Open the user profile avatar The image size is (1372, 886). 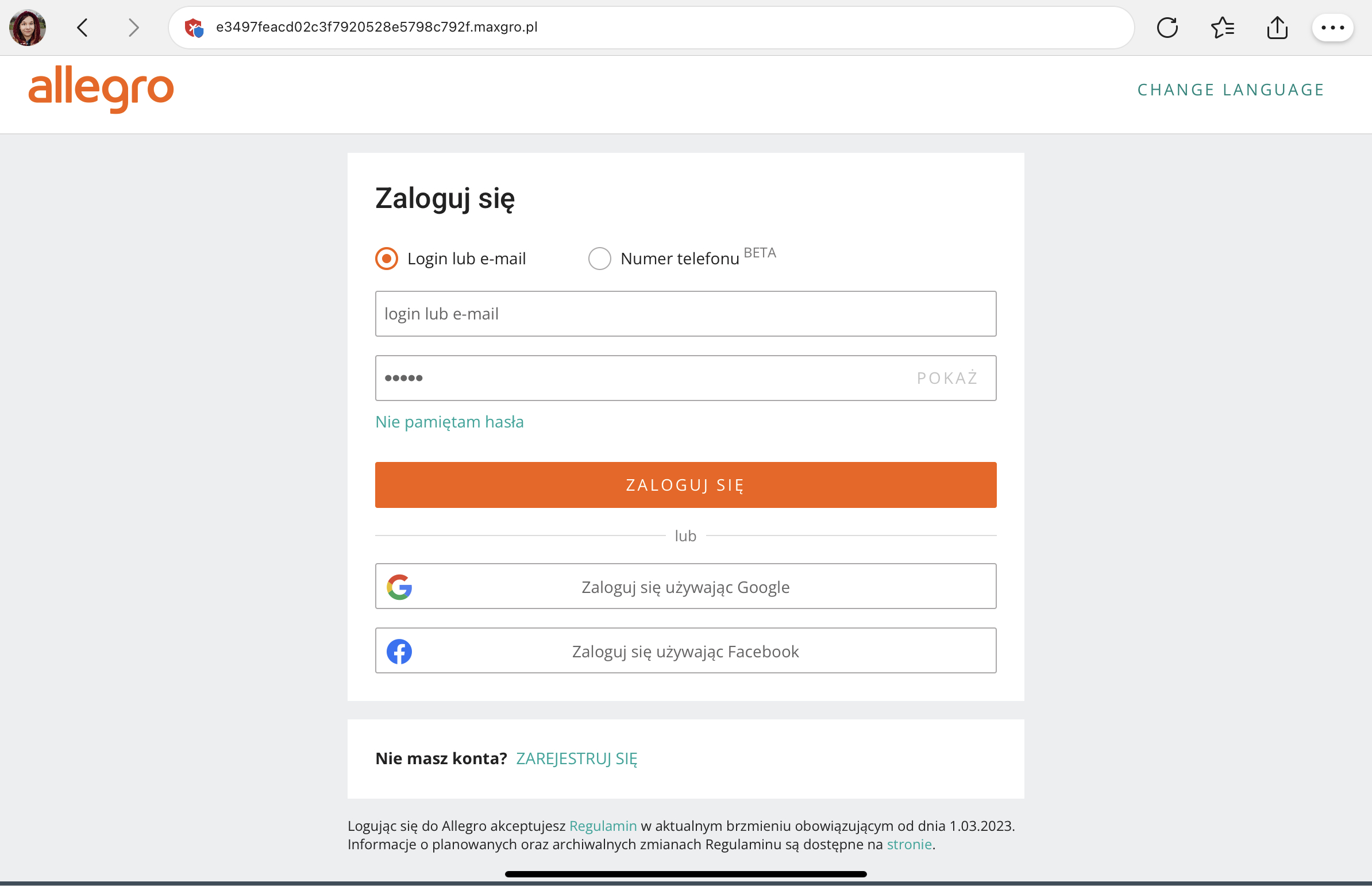click(28, 28)
